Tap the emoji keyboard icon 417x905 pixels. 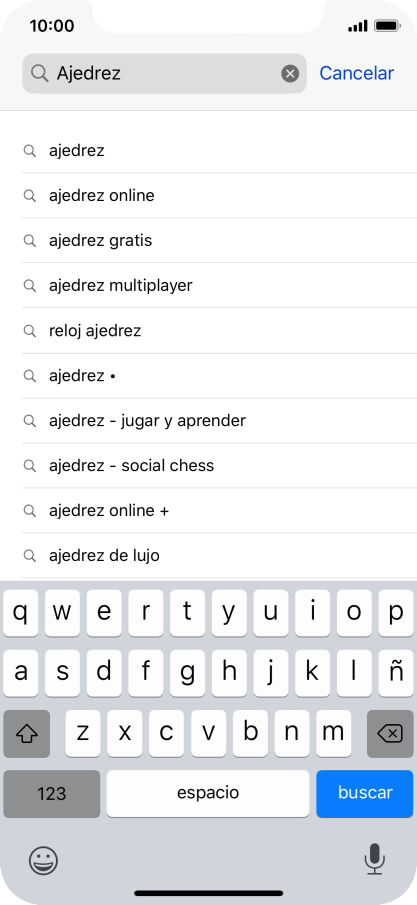point(43,861)
